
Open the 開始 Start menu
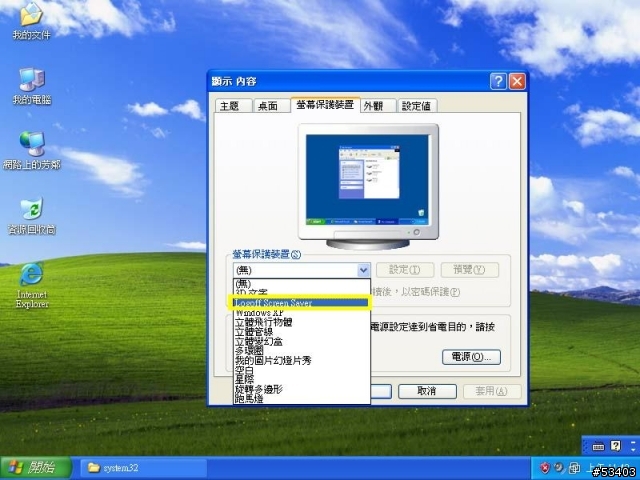(36, 468)
